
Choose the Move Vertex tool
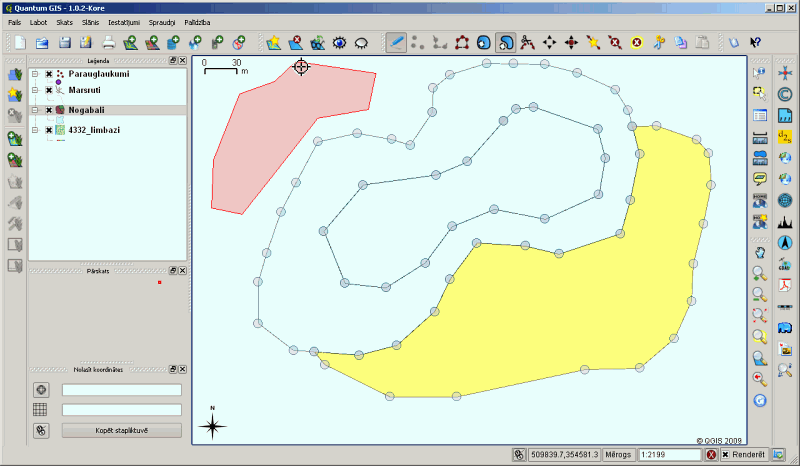coord(571,43)
